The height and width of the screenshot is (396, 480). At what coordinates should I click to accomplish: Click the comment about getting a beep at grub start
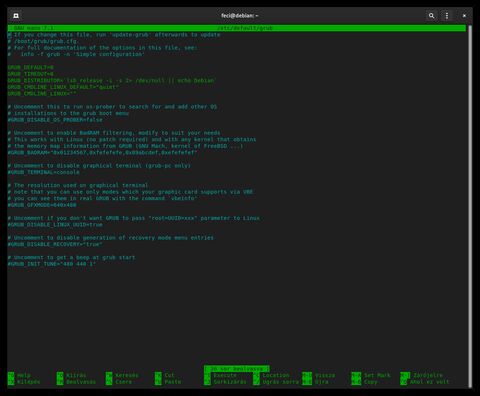click(x=71, y=257)
